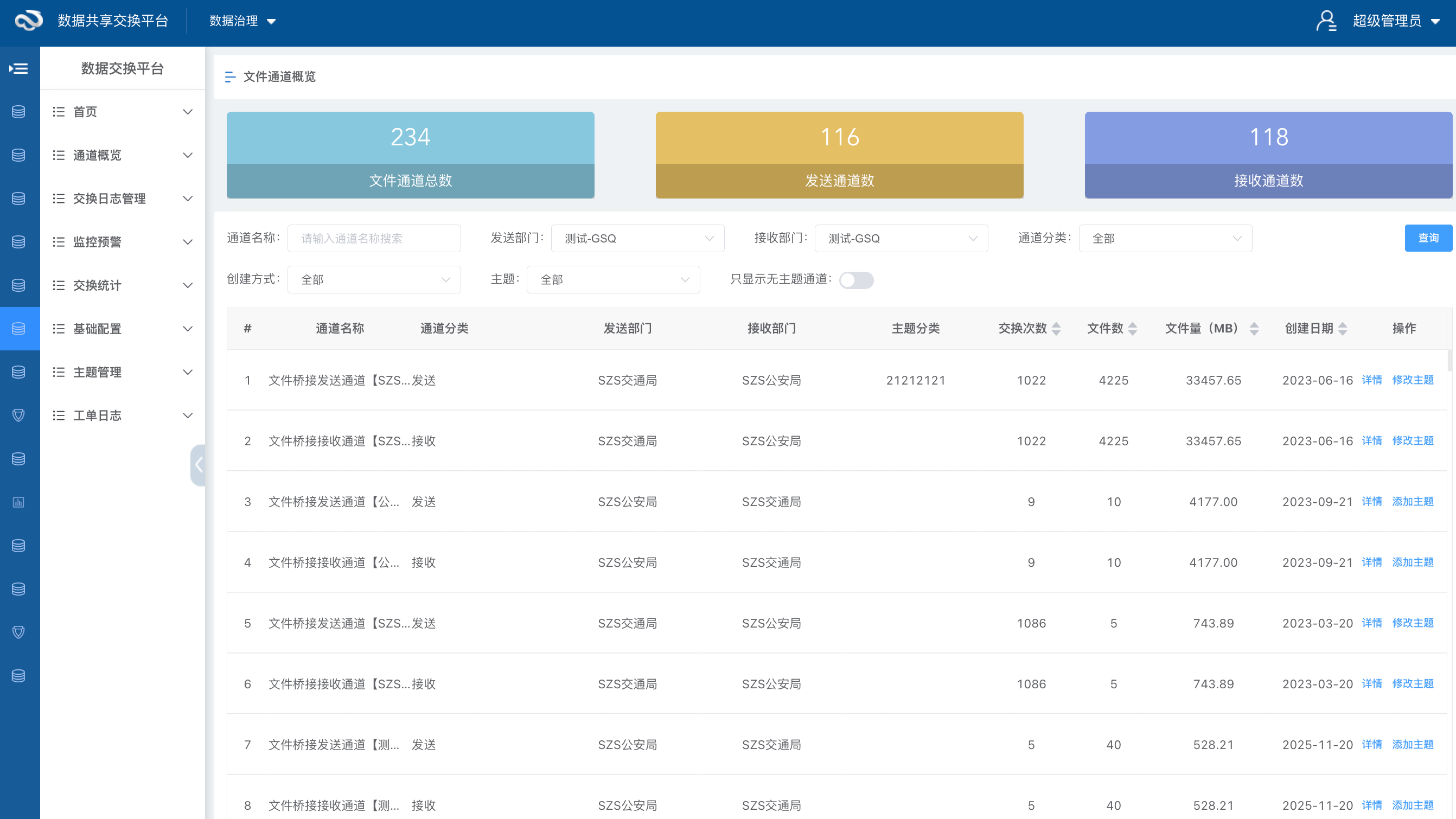Viewport: 1456px width, 819px height.
Task: Open 详情 link for row 1
Action: 1371,380
